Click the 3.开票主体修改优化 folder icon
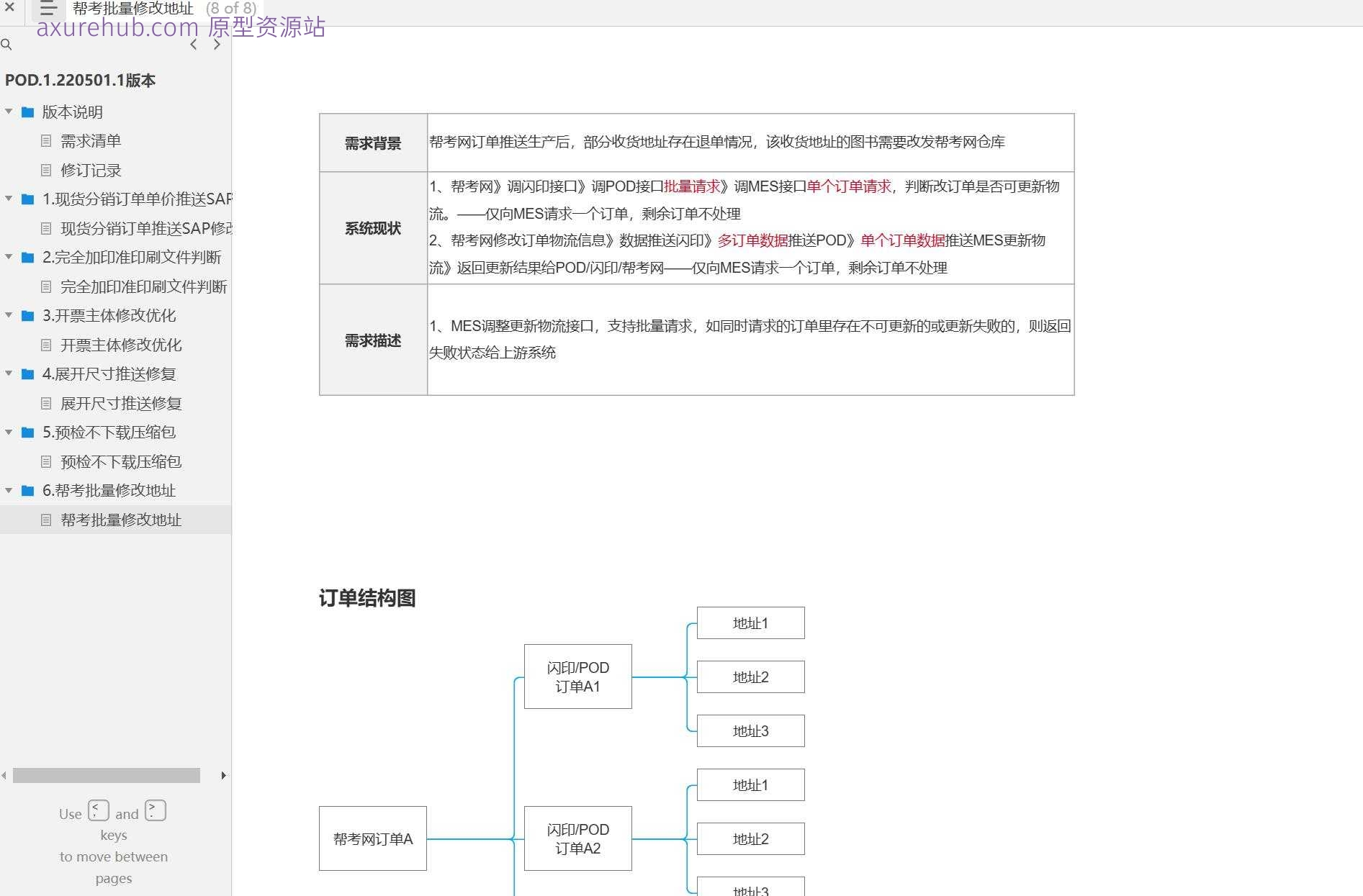Viewport: 1363px width, 896px height. [x=28, y=315]
